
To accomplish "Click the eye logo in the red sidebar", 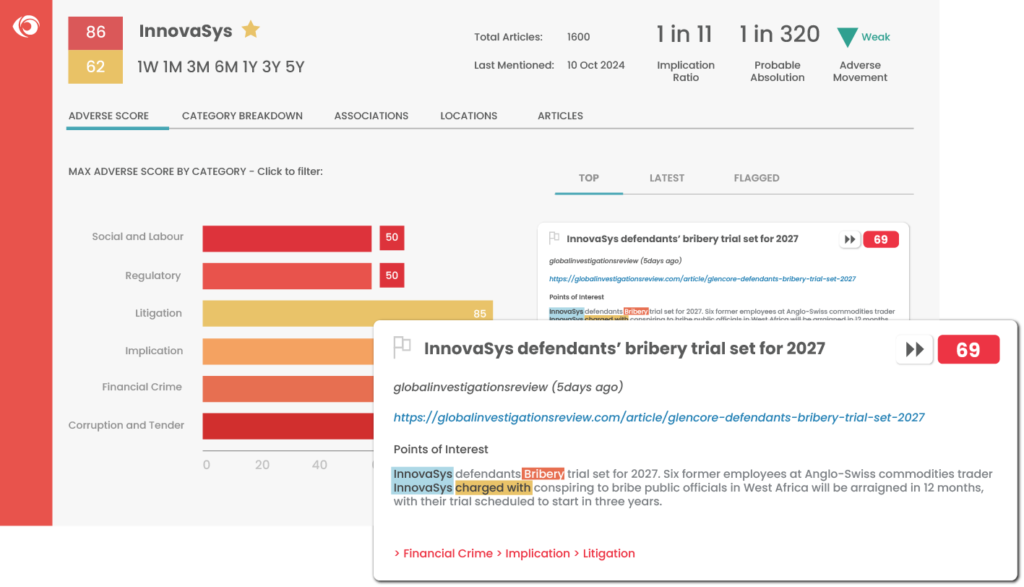I will point(26,26).
